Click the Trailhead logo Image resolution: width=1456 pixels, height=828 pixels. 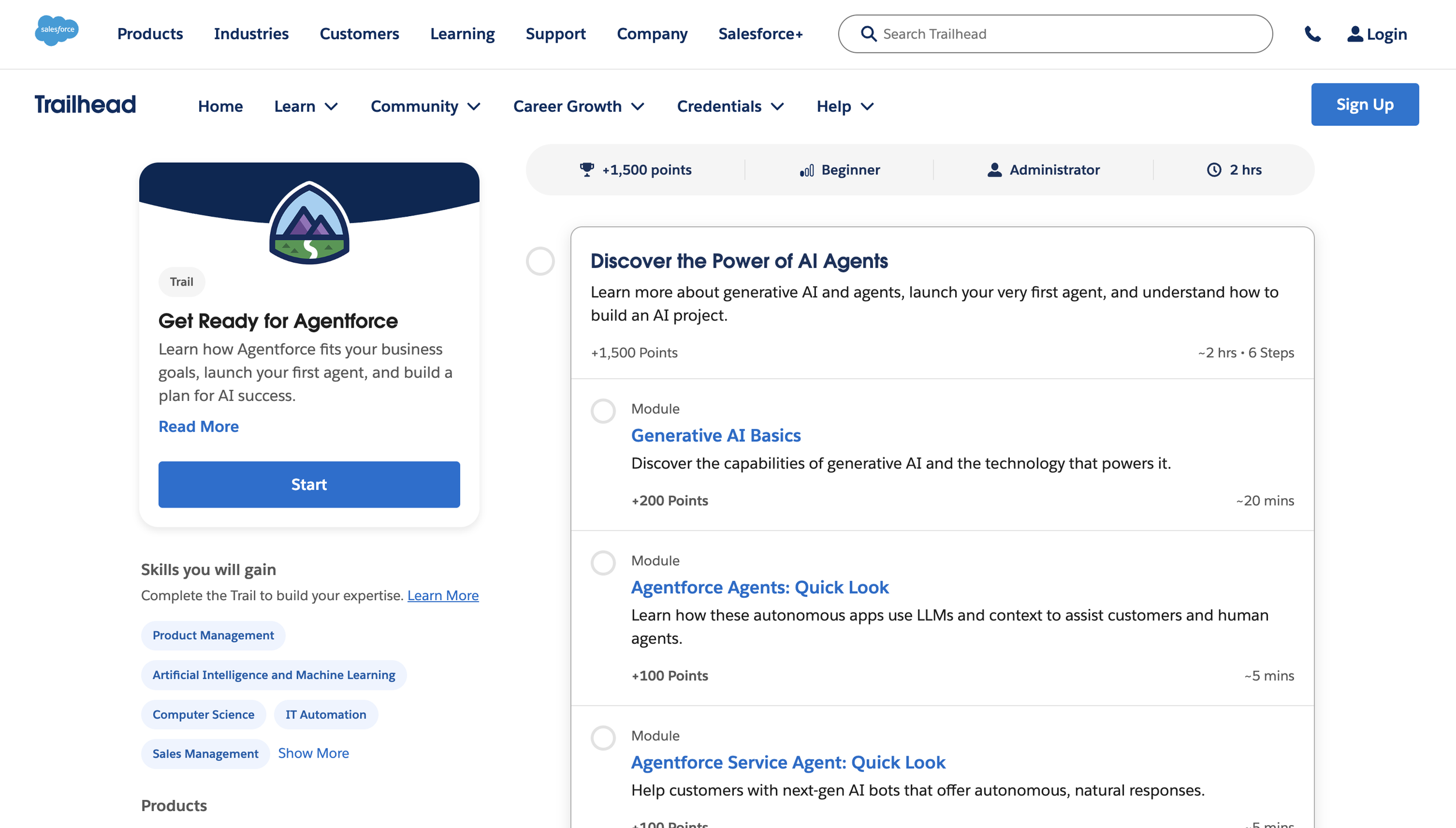pyautogui.click(x=85, y=105)
